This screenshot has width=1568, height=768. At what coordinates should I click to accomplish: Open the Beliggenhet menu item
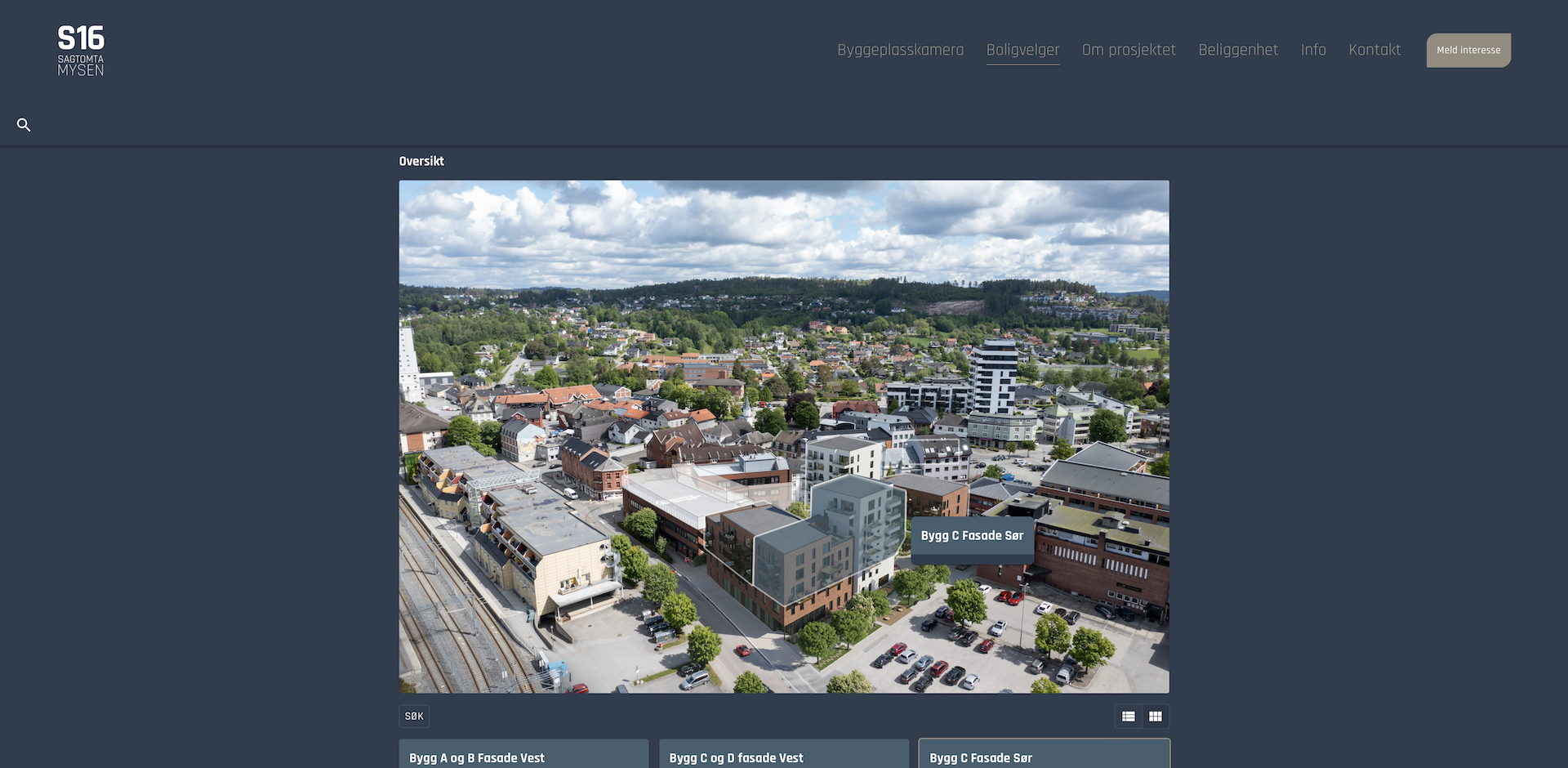point(1238,50)
